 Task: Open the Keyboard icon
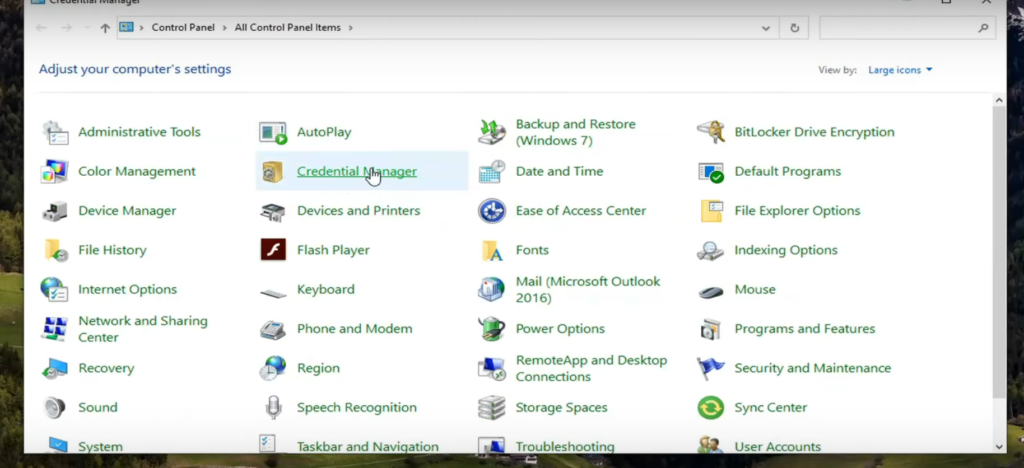pos(272,292)
